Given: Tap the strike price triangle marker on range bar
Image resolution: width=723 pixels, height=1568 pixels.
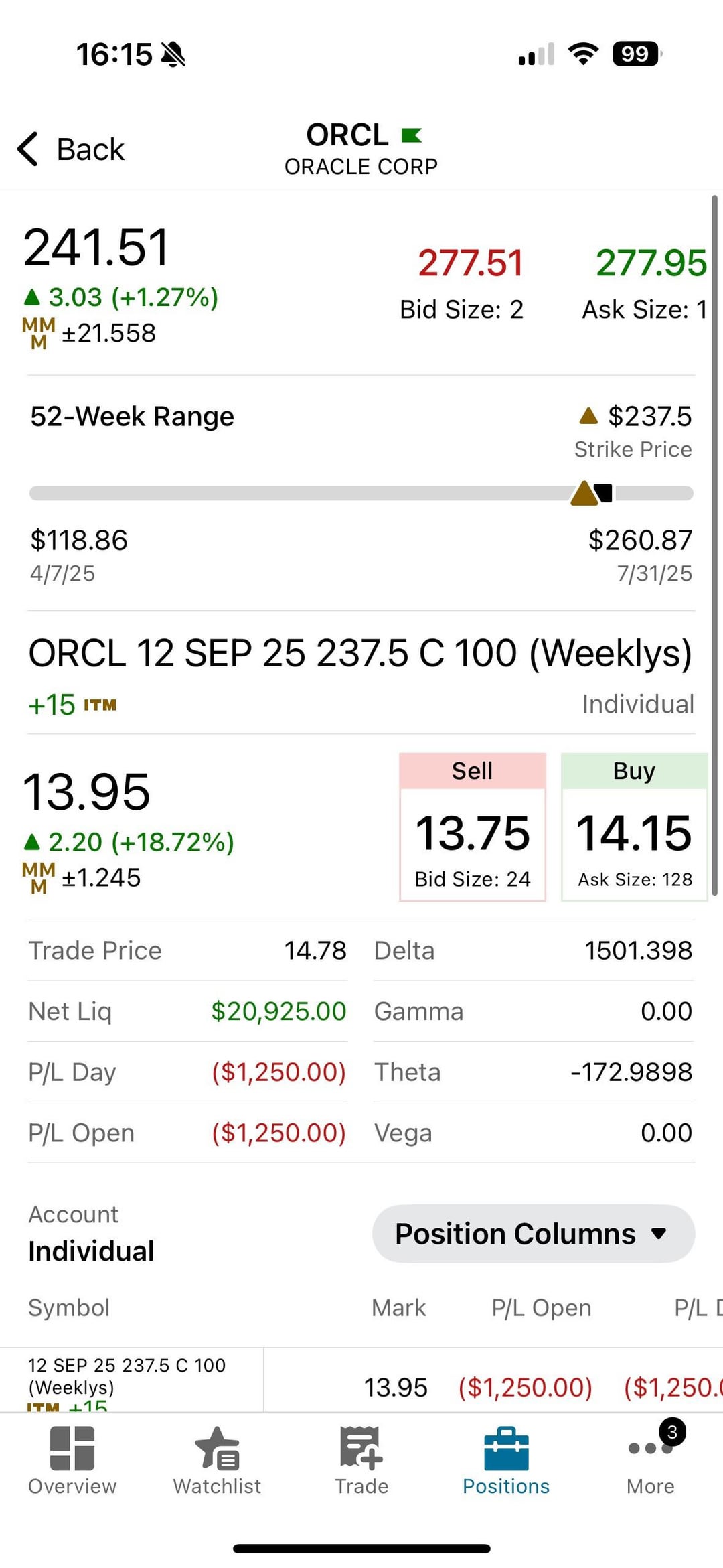Looking at the screenshot, I should pos(584,494).
